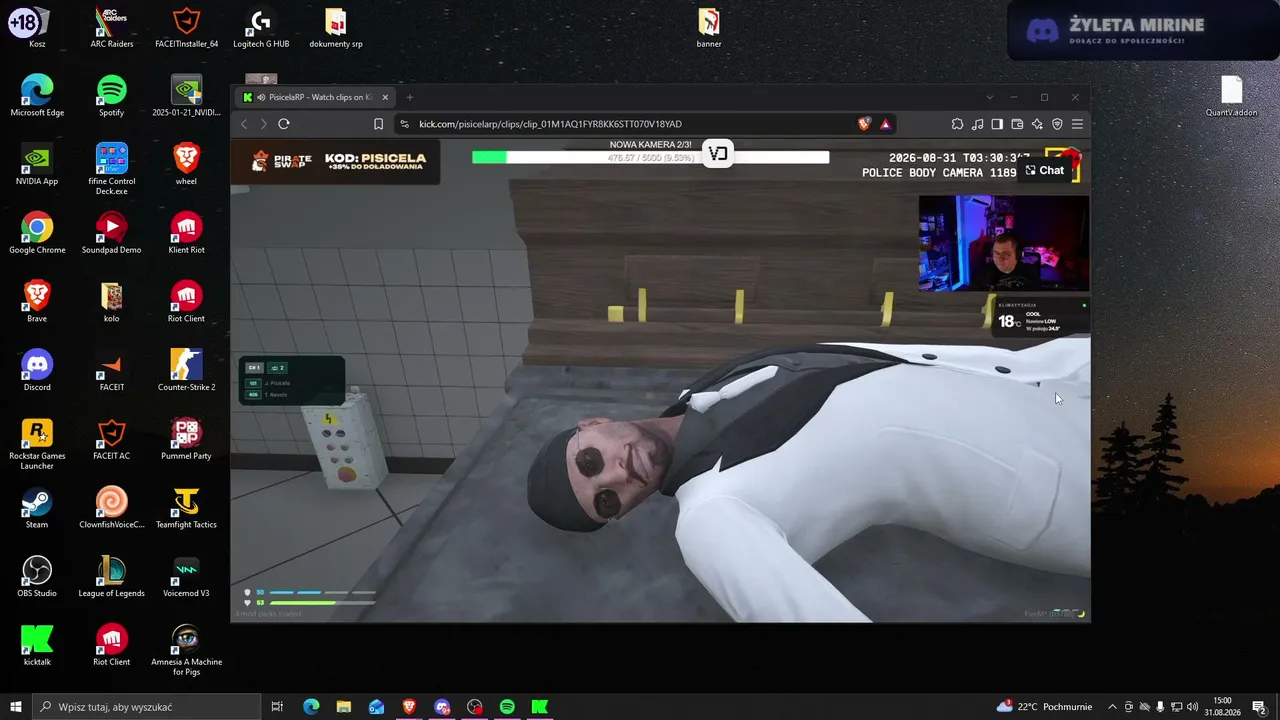Launch Teamfight Tactics shortcut

pyautogui.click(x=186, y=508)
